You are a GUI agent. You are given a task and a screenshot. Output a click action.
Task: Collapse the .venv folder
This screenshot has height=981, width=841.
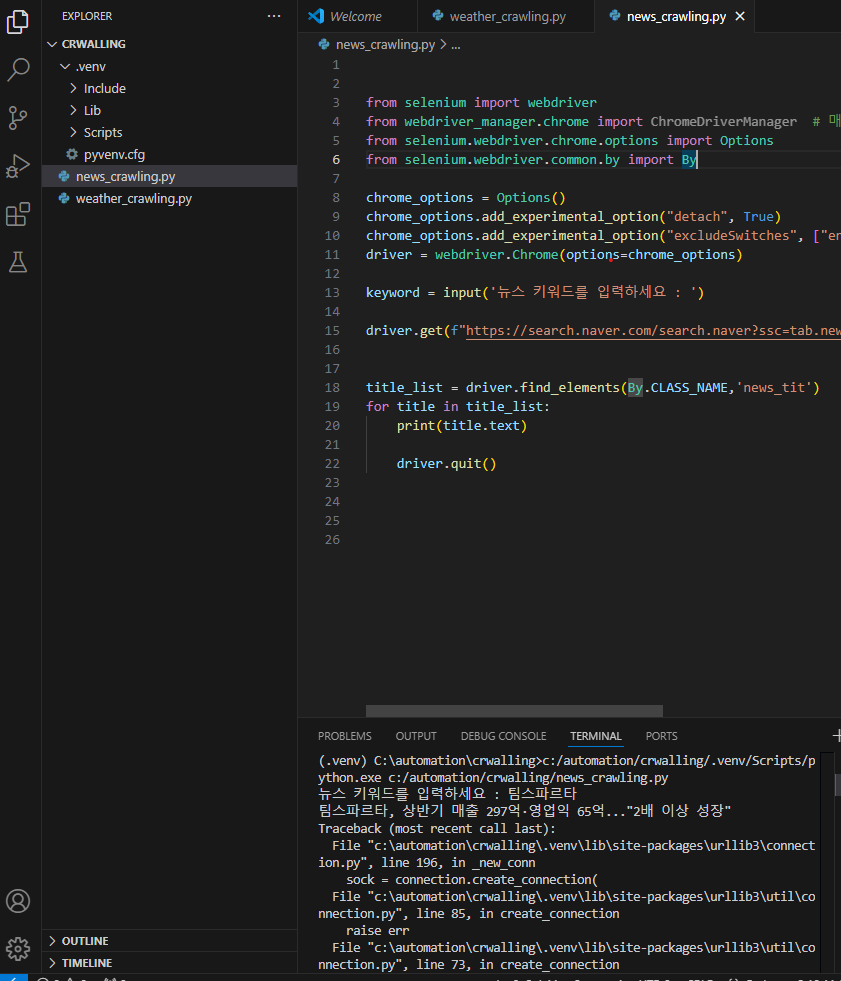point(64,66)
